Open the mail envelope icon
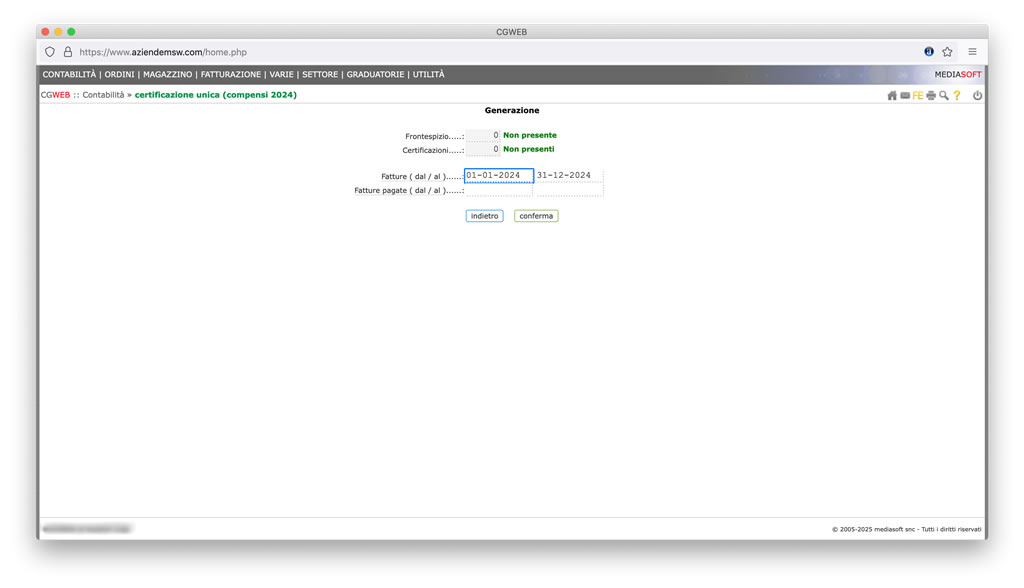The height and width of the screenshot is (588, 1024). tap(905, 96)
